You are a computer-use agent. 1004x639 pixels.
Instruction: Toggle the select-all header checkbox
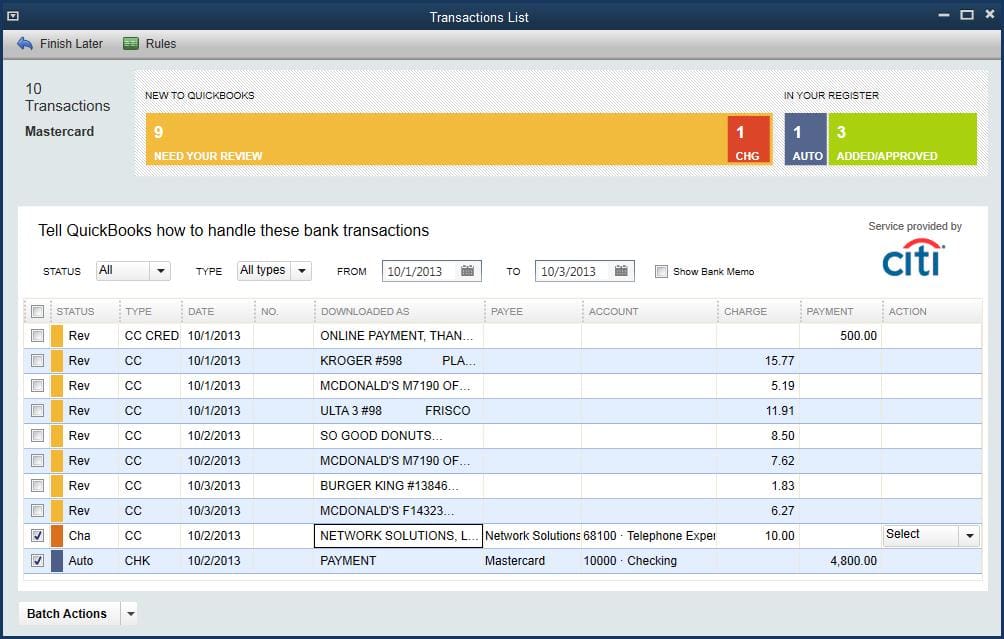click(38, 312)
